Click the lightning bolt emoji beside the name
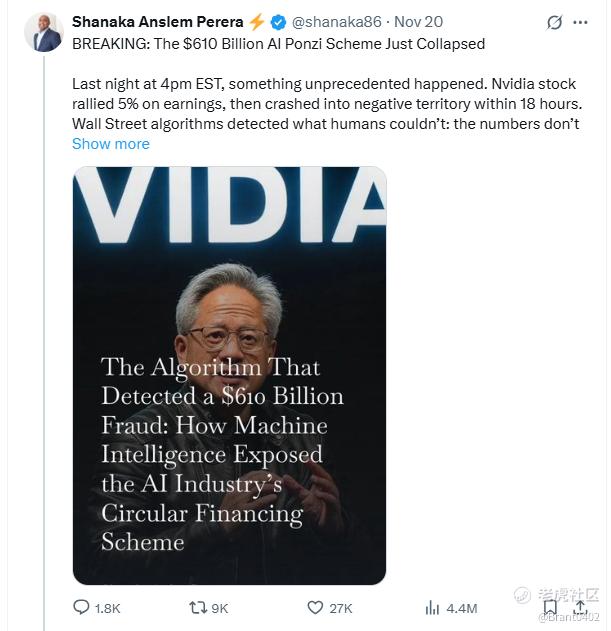 point(256,22)
